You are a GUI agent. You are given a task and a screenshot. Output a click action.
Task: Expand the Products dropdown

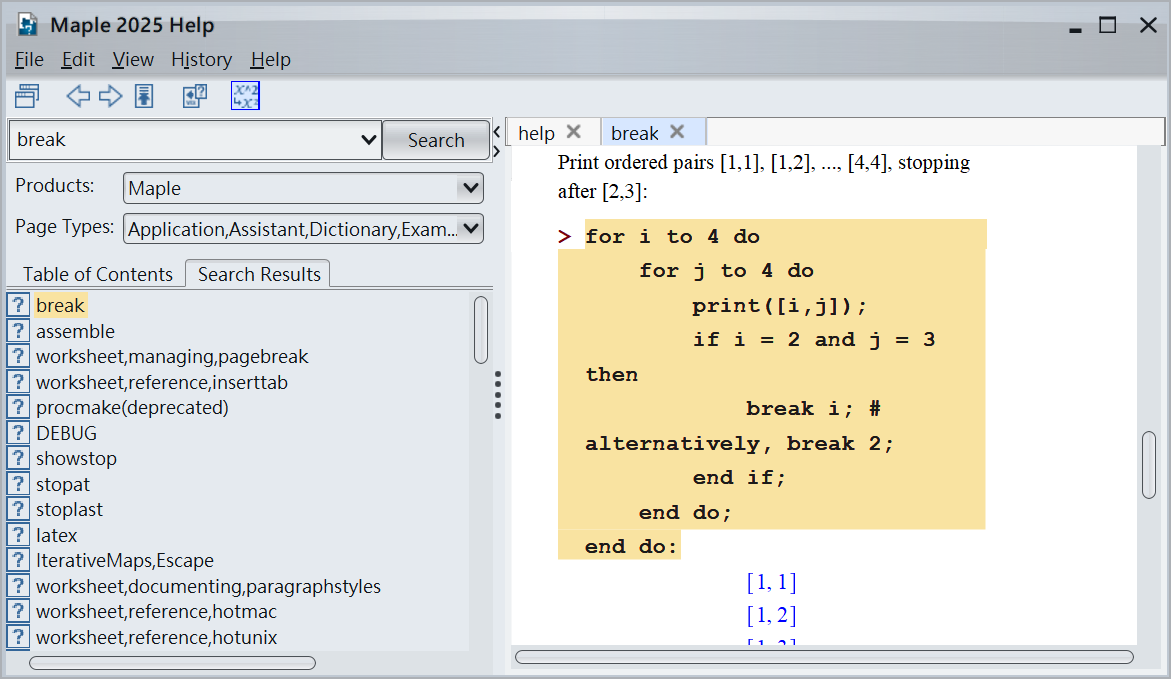(x=468, y=188)
